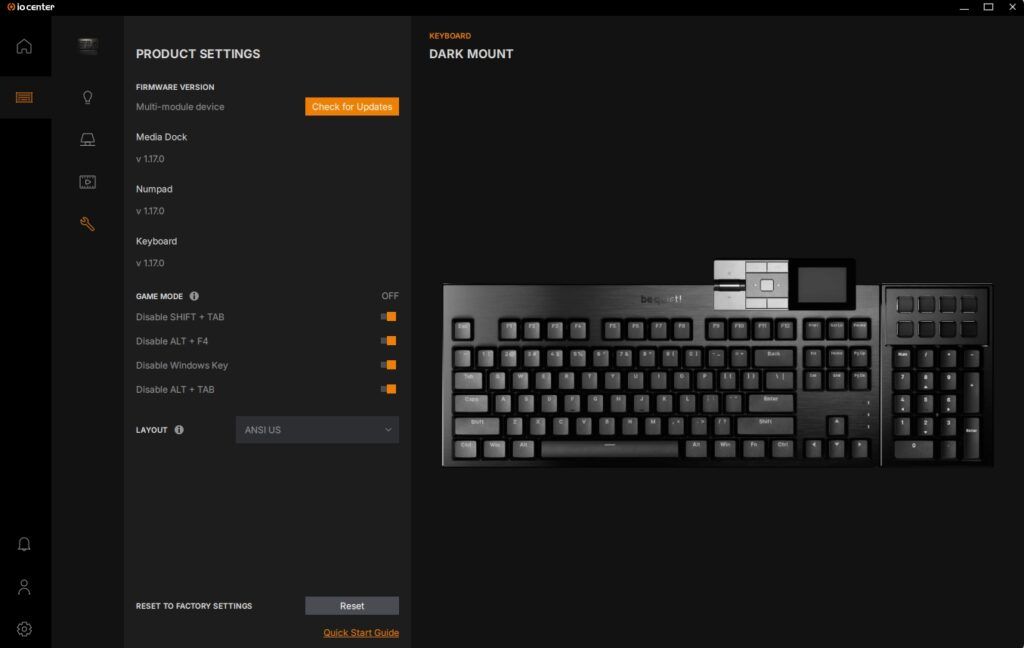This screenshot has height=648, width=1024.
Task: Click the Reset factory settings button
Action: pyautogui.click(x=352, y=606)
